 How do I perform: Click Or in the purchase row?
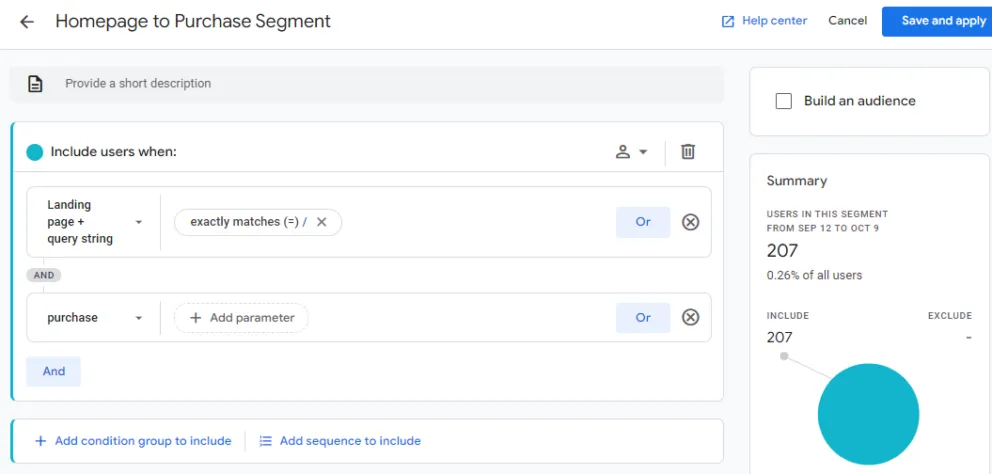pyautogui.click(x=643, y=318)
